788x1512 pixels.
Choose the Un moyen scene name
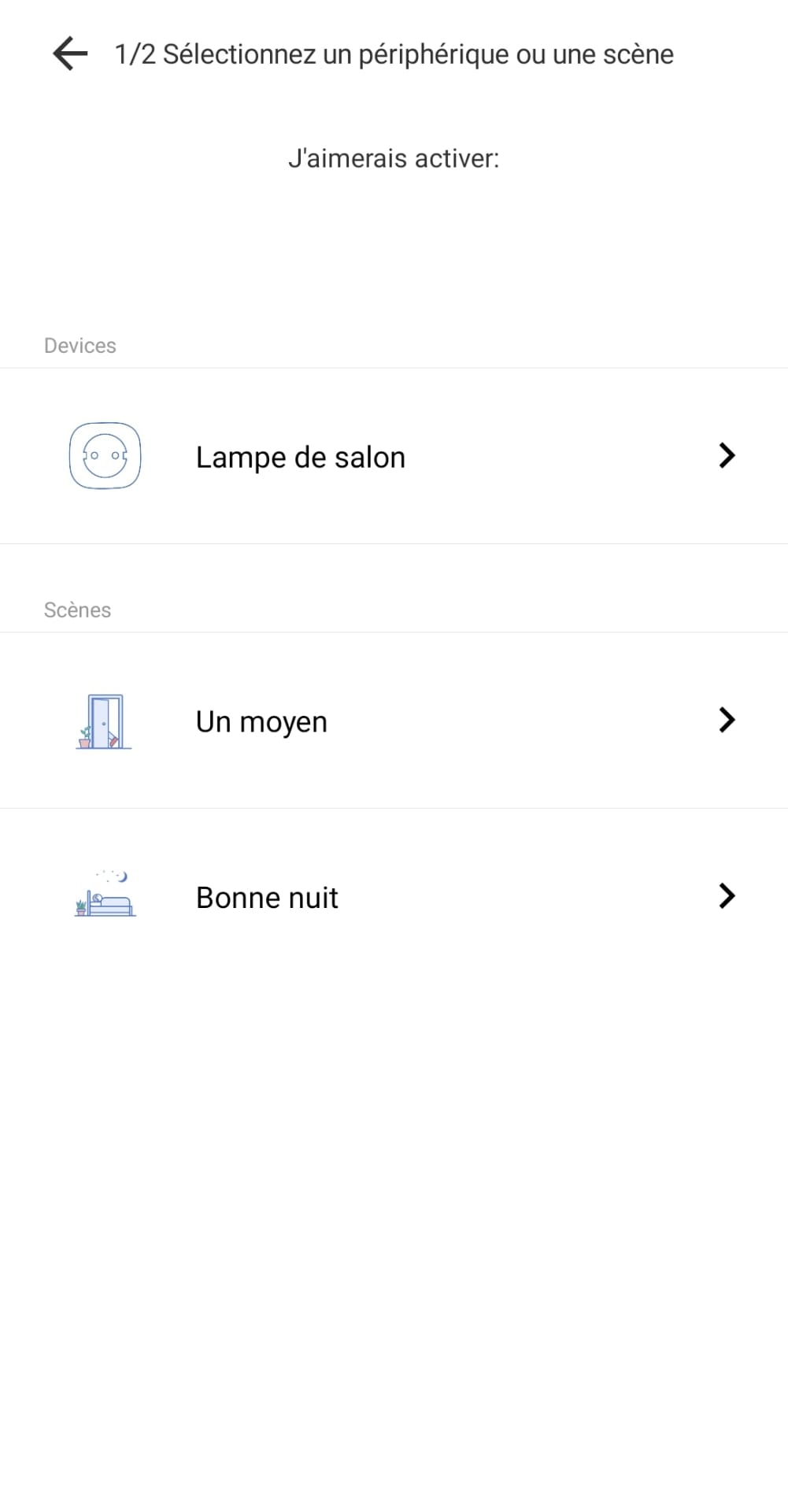coord(261,722)
